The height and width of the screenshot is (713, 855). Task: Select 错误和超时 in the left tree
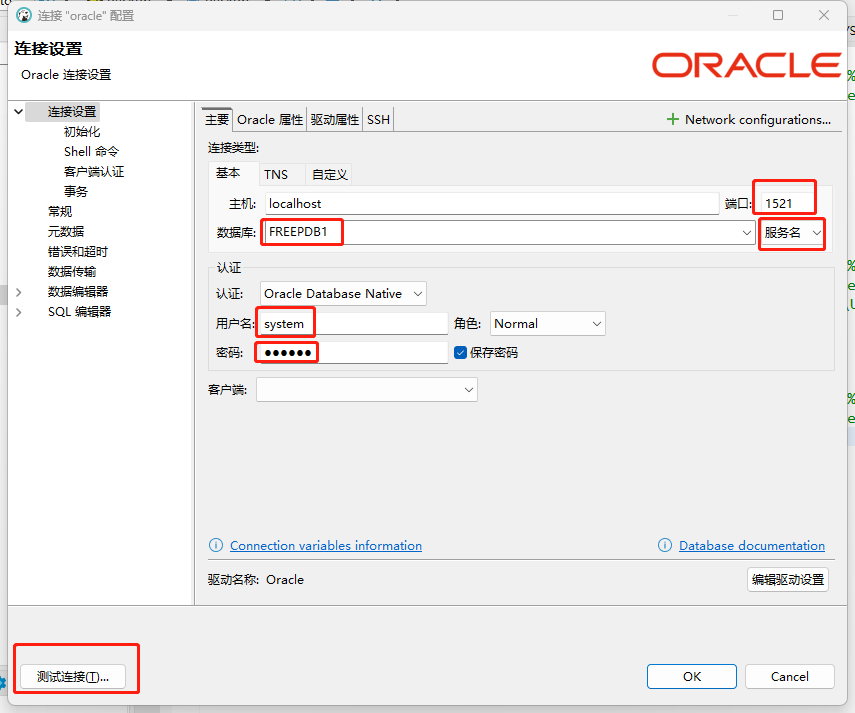click(x=78, y=252)
